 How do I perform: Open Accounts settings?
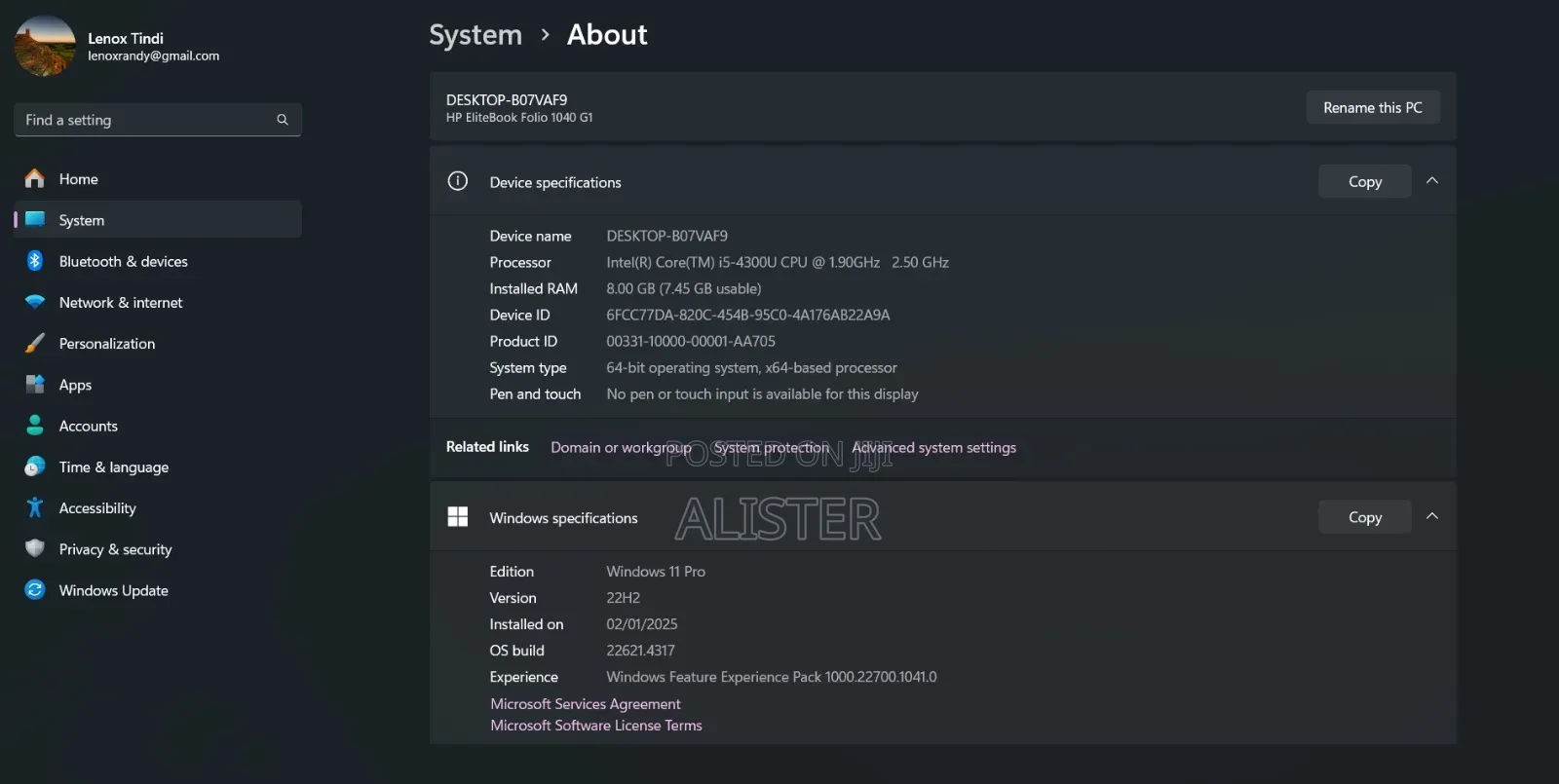coord(158,426)
